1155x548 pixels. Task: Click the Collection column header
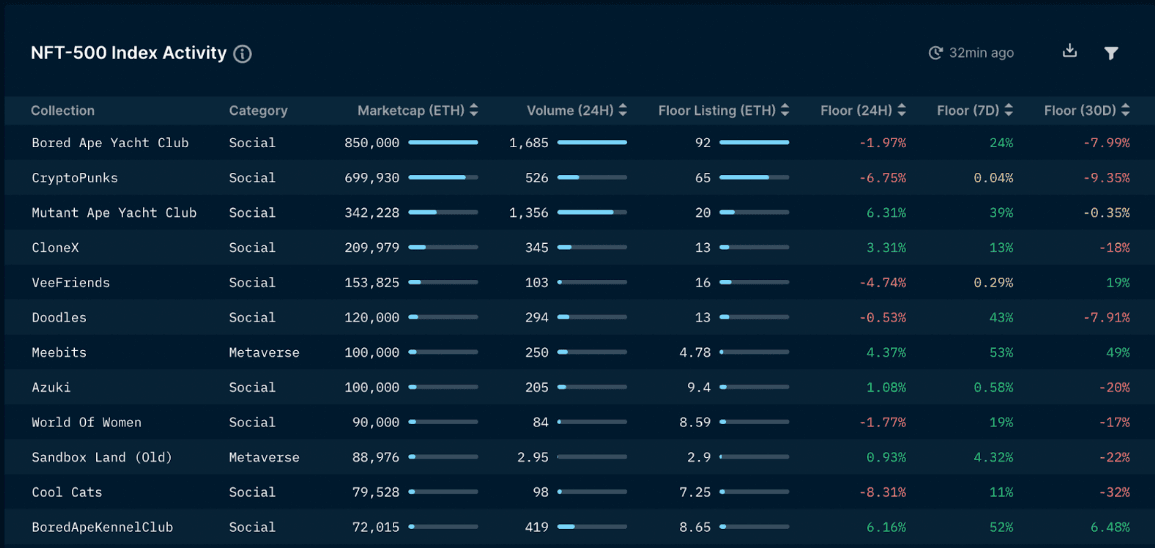pos(63,111)
